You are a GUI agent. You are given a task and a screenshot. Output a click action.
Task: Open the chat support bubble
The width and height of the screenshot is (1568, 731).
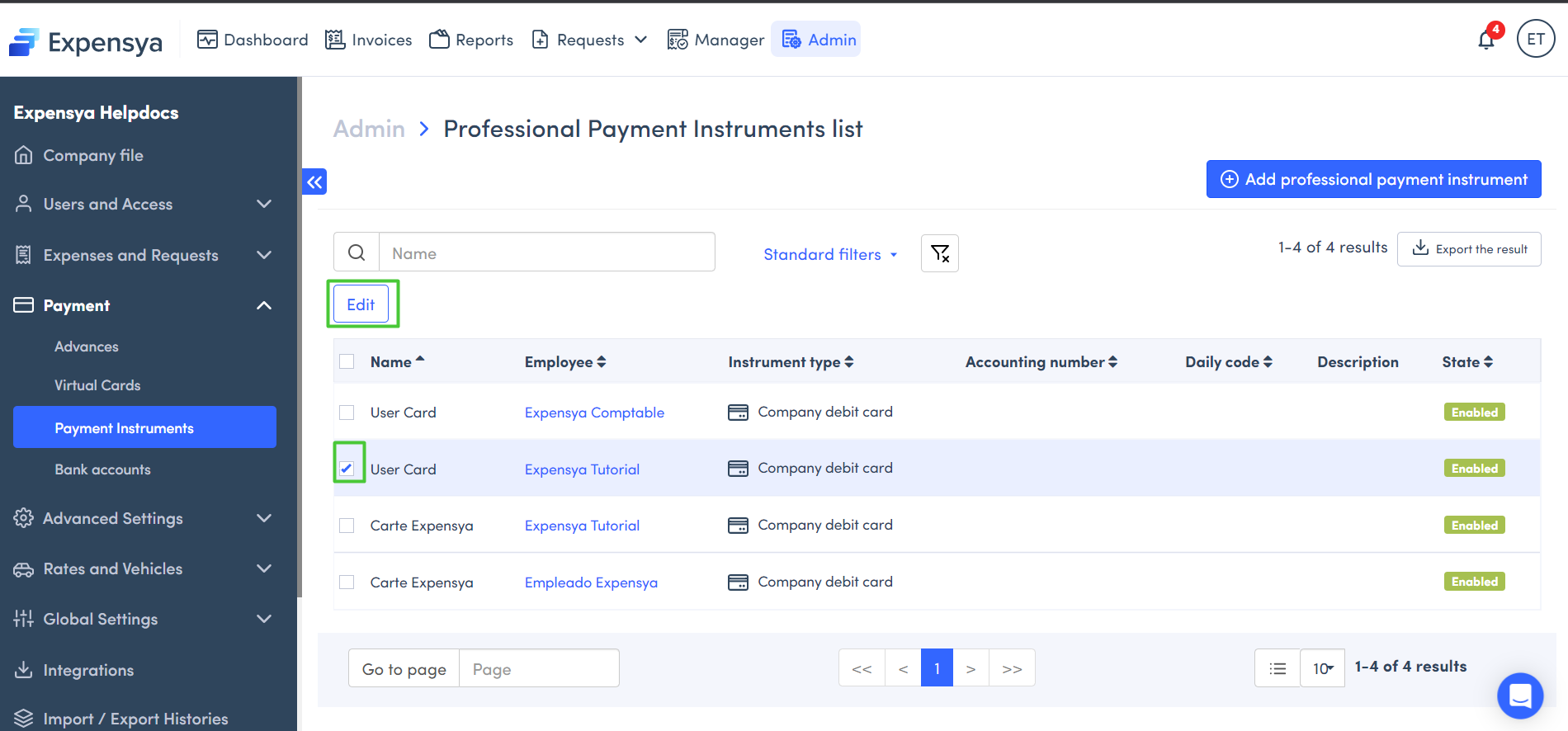pos(1519,696)
